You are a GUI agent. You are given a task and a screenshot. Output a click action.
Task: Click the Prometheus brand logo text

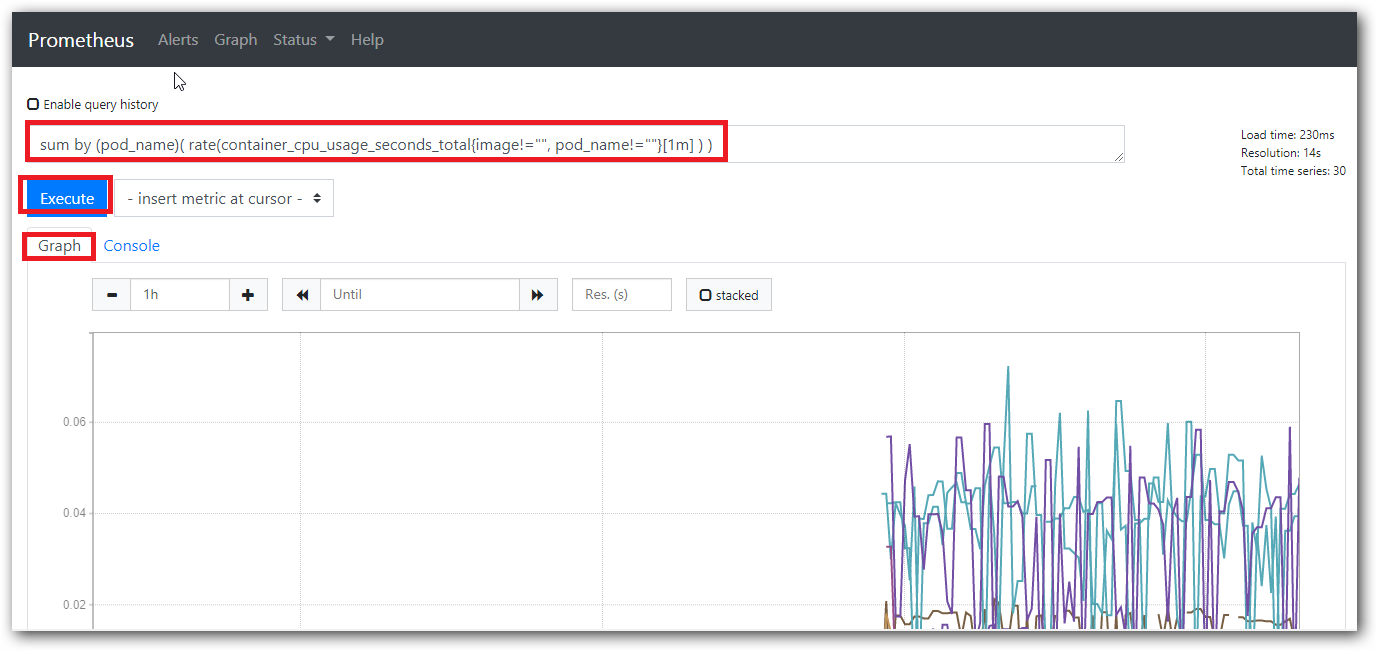(81, 40)
